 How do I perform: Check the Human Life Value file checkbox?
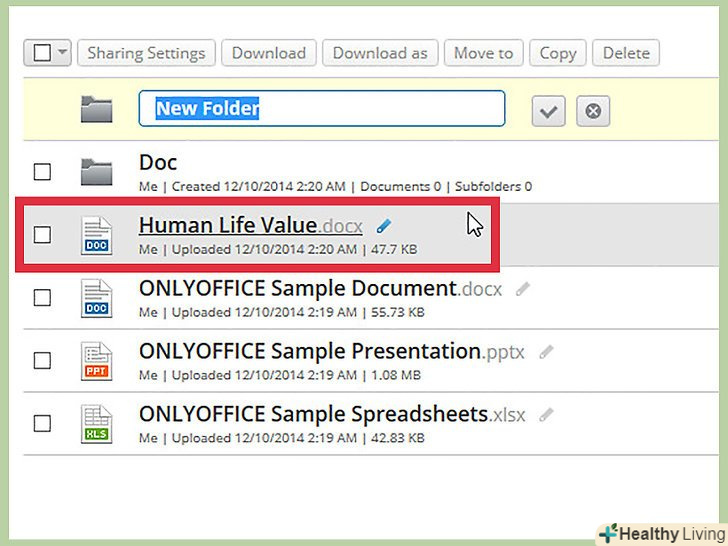(x=42, y=235)
